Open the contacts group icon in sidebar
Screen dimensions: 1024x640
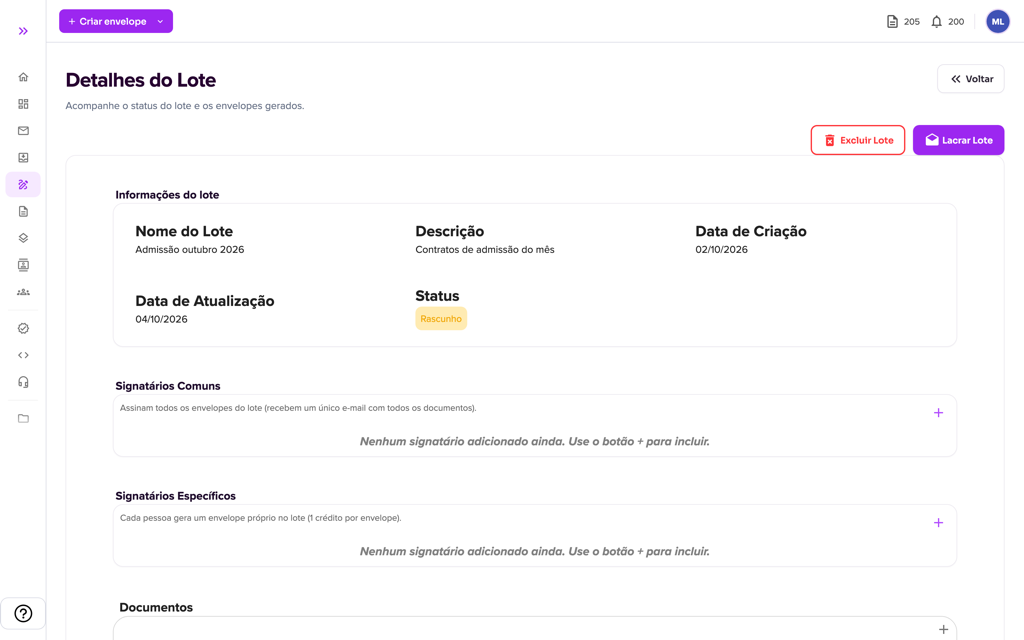coord(23,292)
